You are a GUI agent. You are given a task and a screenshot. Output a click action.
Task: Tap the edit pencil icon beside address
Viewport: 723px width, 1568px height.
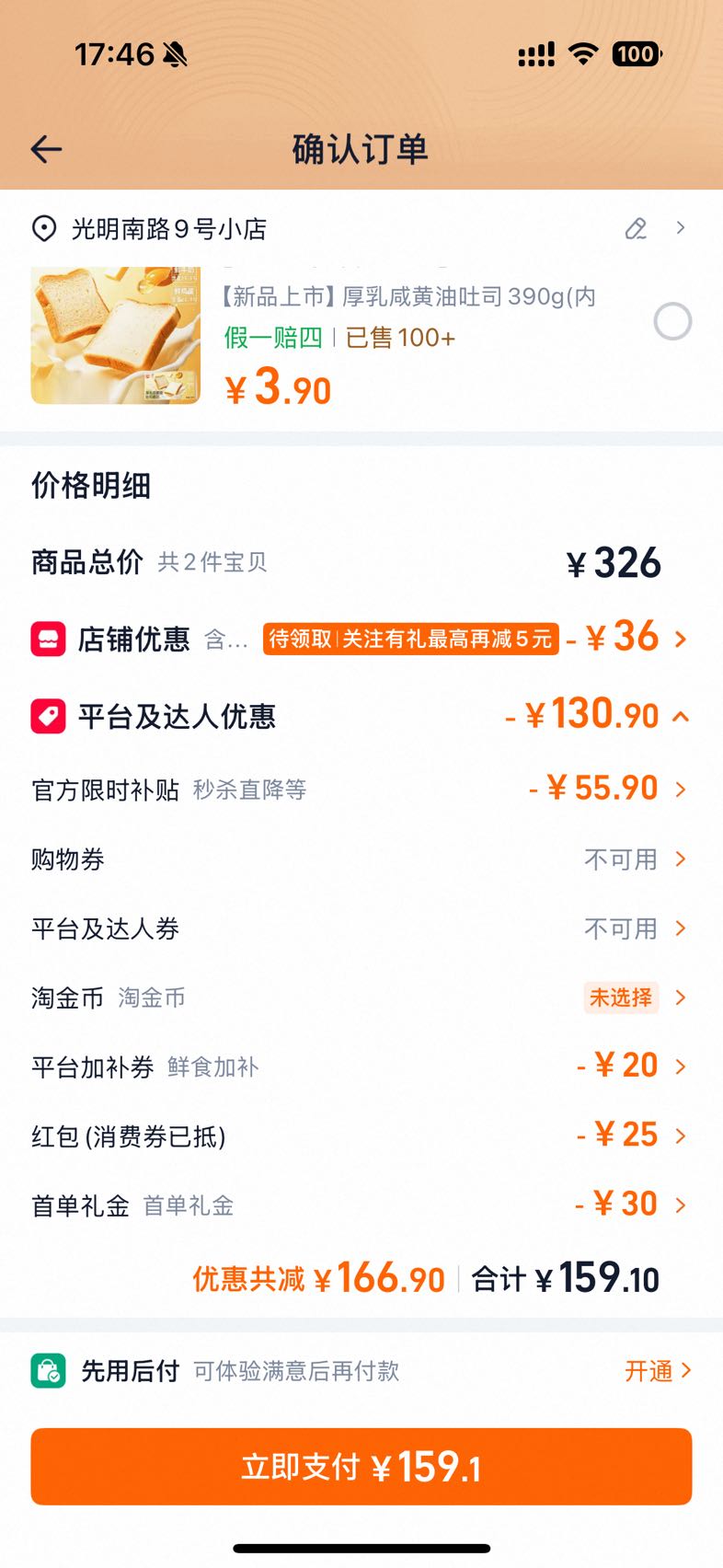(636, 228)
